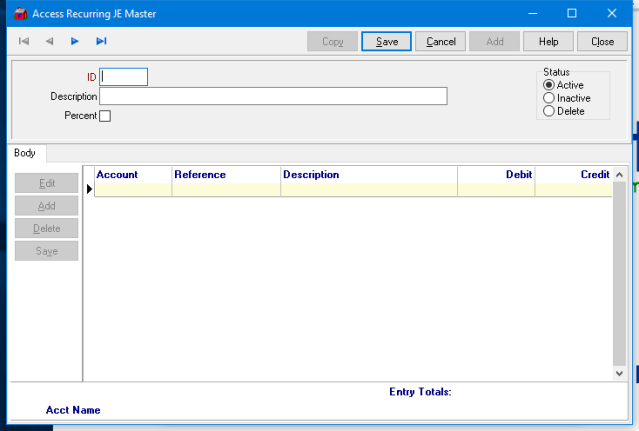Click the Cancel button

[441, 41]
